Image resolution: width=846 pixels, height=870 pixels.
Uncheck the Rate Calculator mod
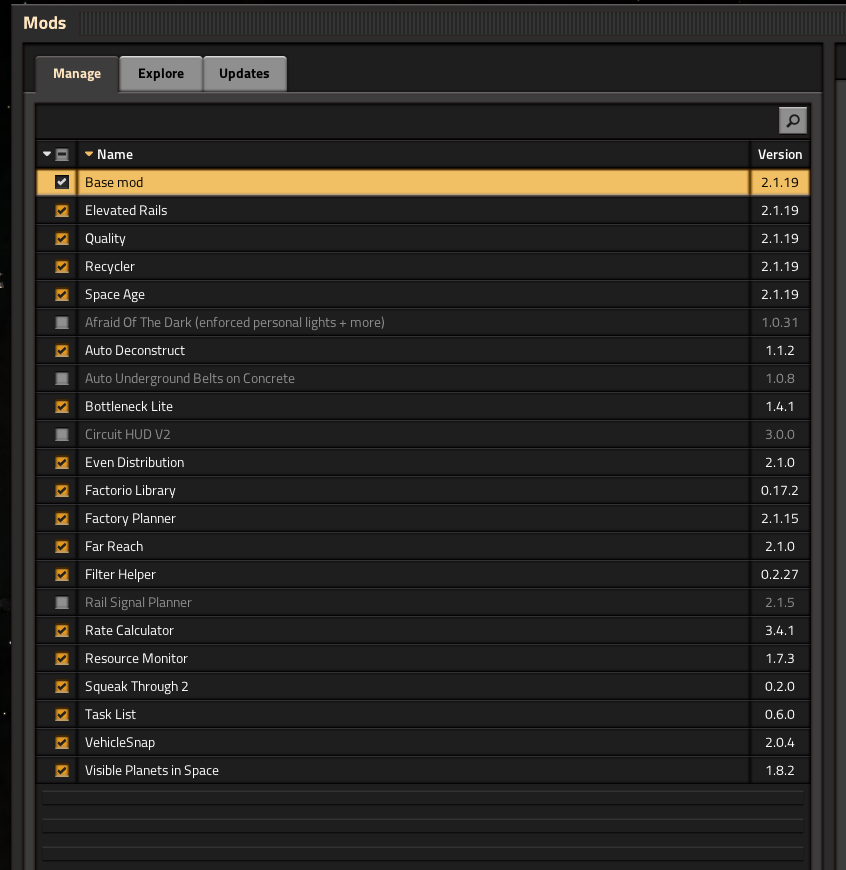pos(62,630)
